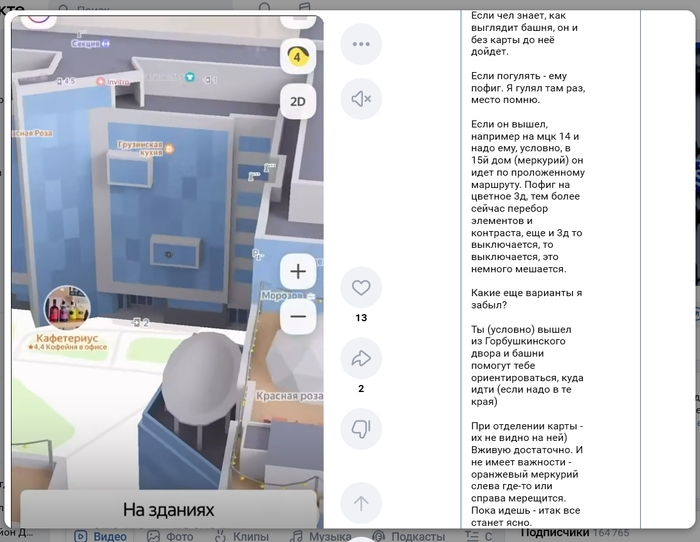Click the like count 13
Image resolution: width=700 pixels, height=542 pixels.
point(361,318)
